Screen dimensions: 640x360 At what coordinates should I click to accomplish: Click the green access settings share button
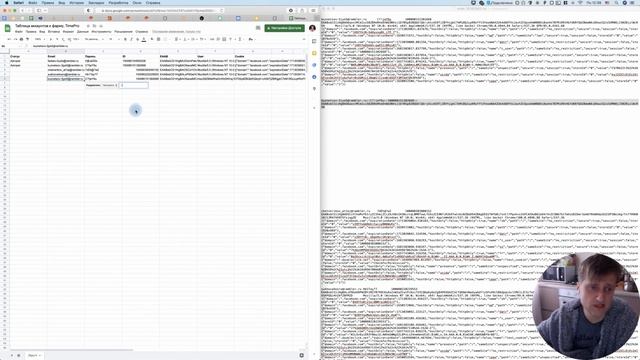pos(284,28)
